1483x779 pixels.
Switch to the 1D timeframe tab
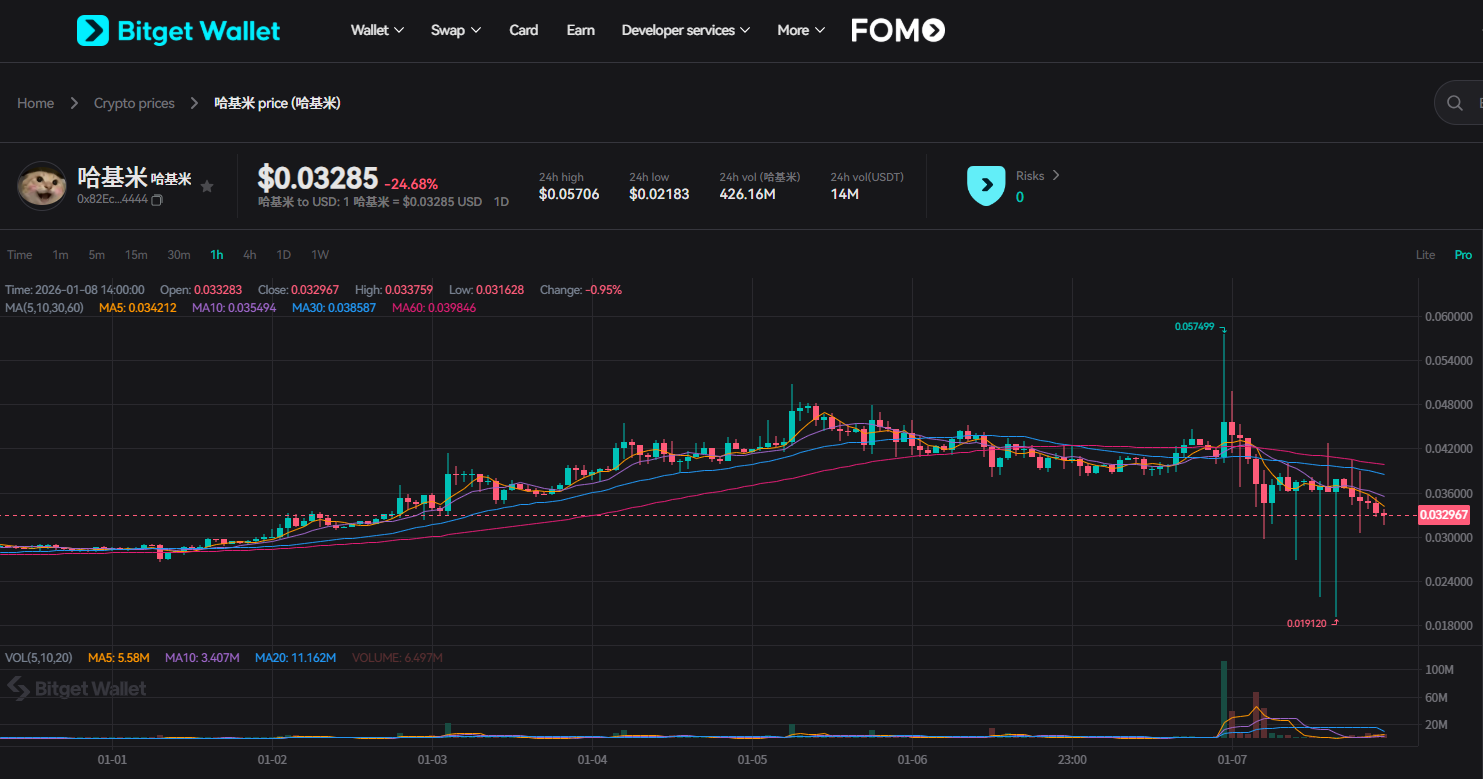[283, 255]
